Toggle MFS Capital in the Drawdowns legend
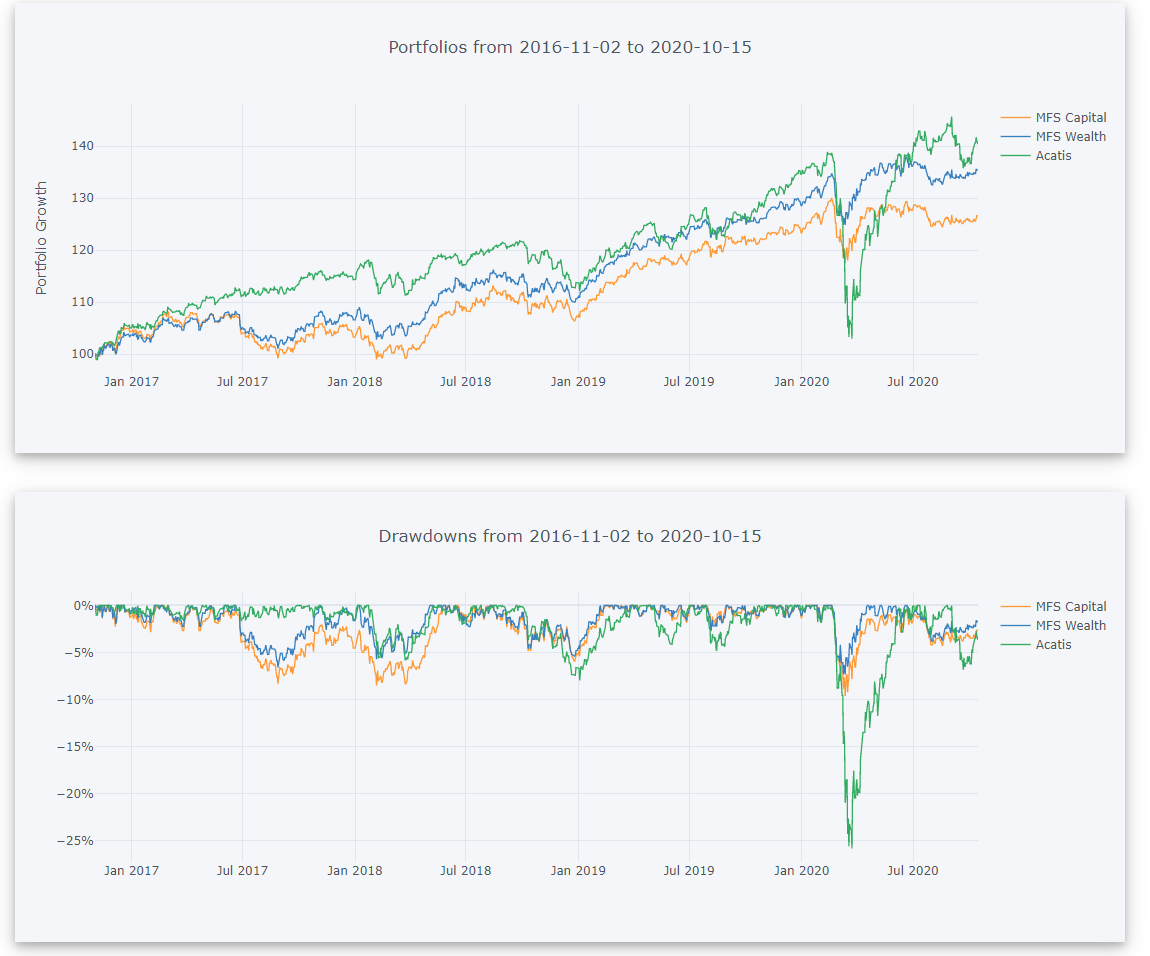Viewport: 1150px width, 956px height. tap(1070, 607)
